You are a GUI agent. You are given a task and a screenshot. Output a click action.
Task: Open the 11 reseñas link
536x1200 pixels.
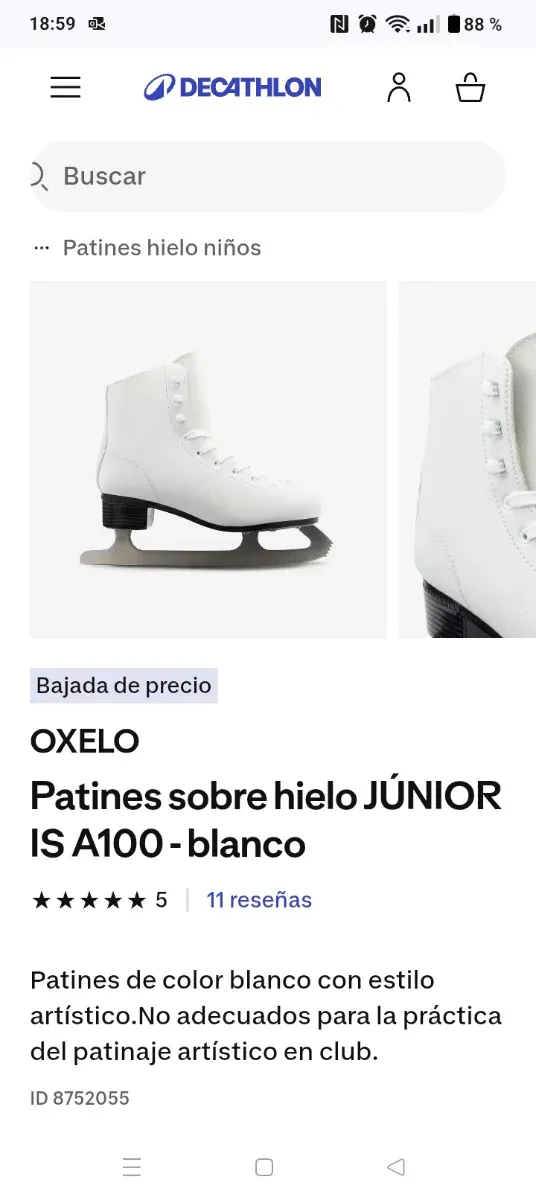[x=259, y=900]
